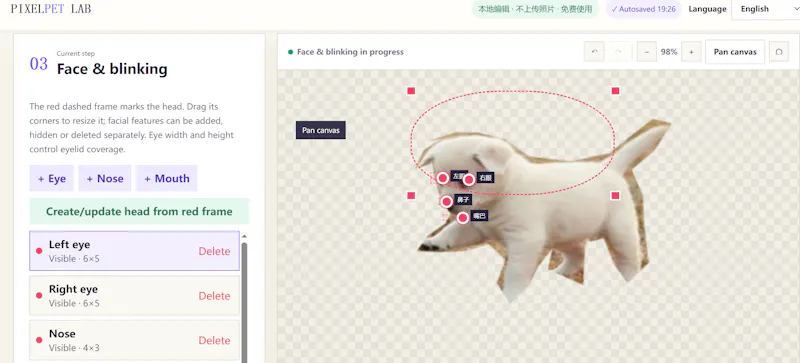Click the Autosaved 19:26 status badge
The height and width of the screenshot is (363, 800).
pyautogui.click(x=643, y=9)
